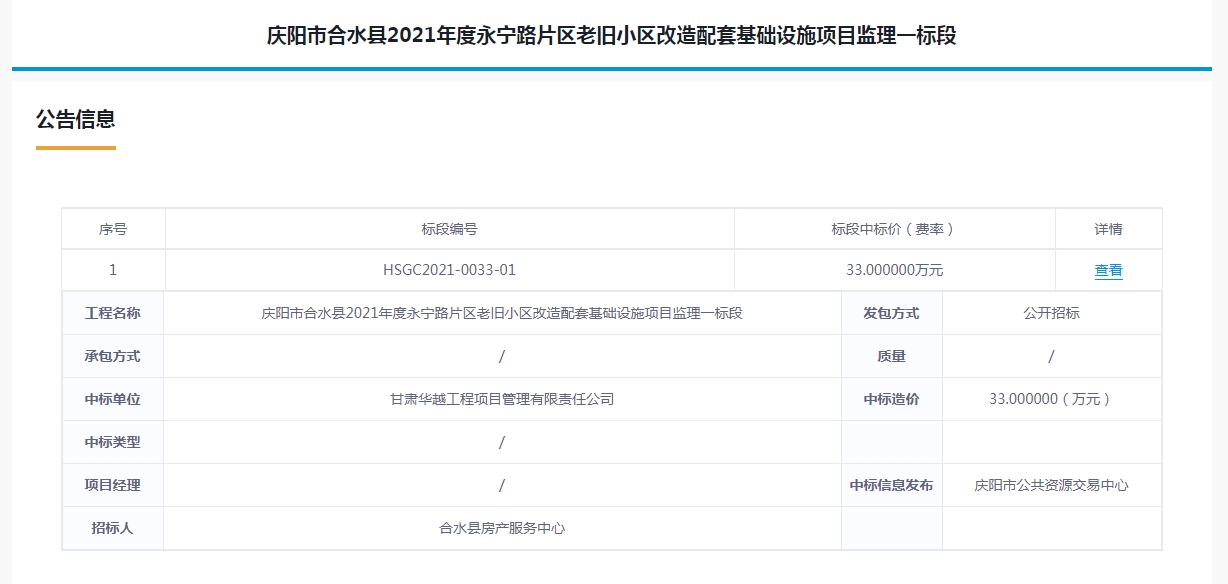Click the 招标人 label cell

coord(113,528)
